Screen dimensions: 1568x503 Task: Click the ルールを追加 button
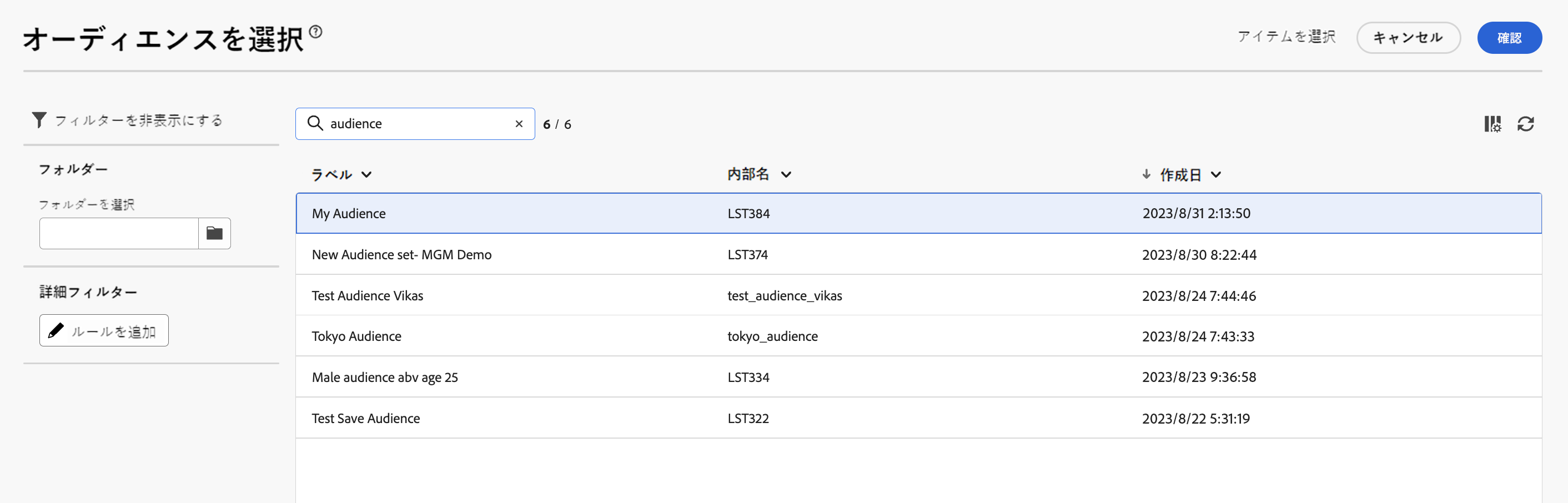[x=104, y=331]
